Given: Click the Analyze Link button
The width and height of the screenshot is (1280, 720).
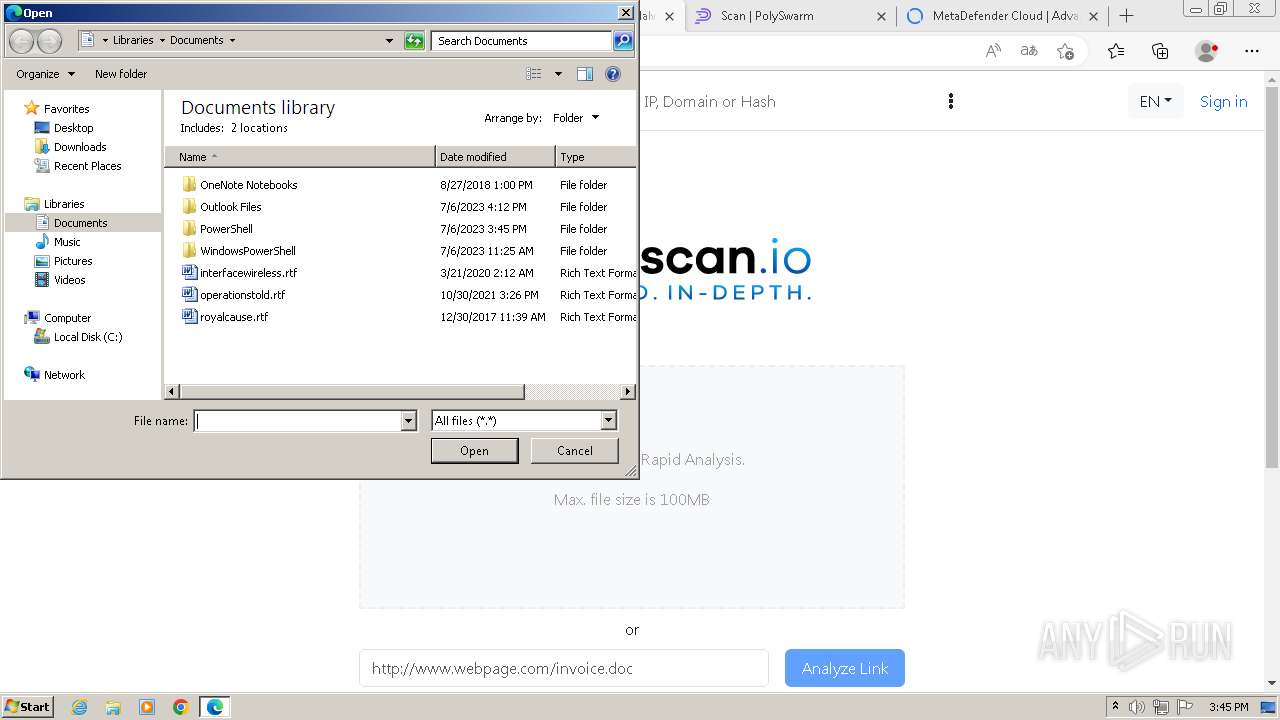Looking at the screenshot, I should click(x=845, y=668).
